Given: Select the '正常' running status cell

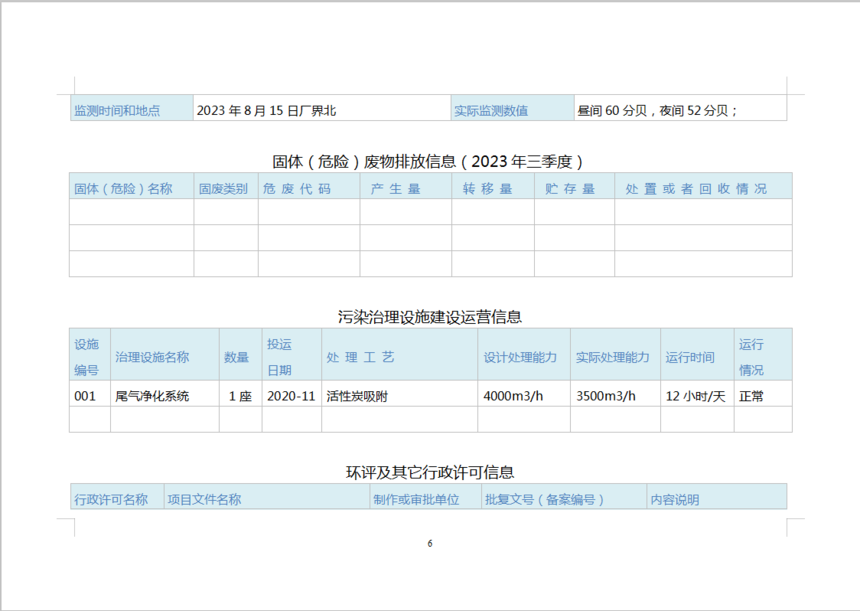Looking at the screenshot, I should click(x=752, y=395).
